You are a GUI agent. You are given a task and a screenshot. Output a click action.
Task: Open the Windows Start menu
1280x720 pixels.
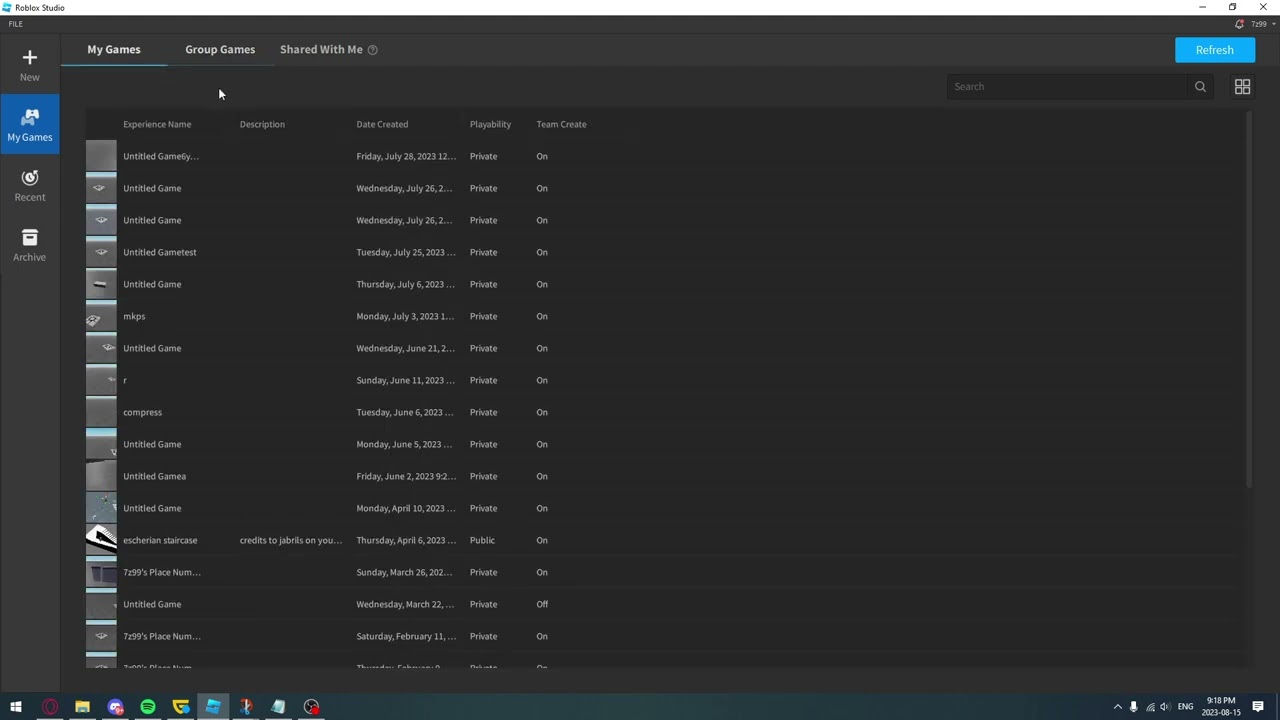16,707
